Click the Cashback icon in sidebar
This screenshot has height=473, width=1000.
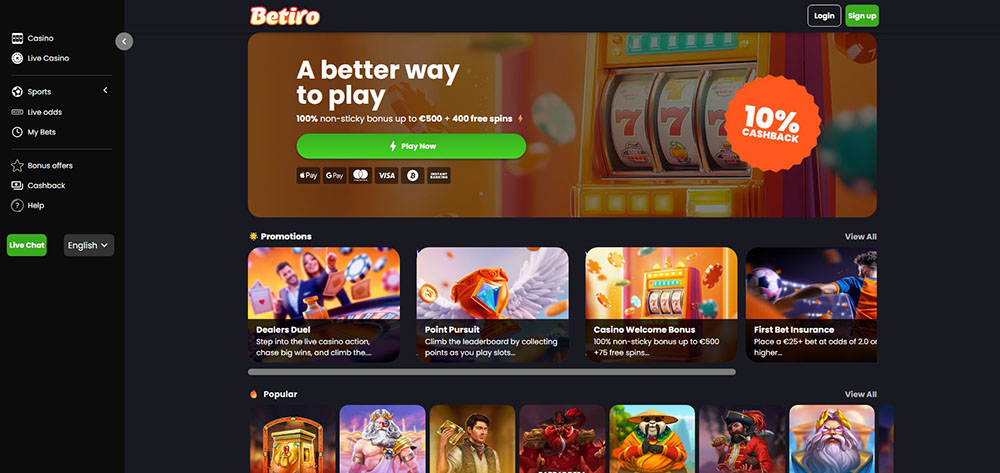[17, 186]
